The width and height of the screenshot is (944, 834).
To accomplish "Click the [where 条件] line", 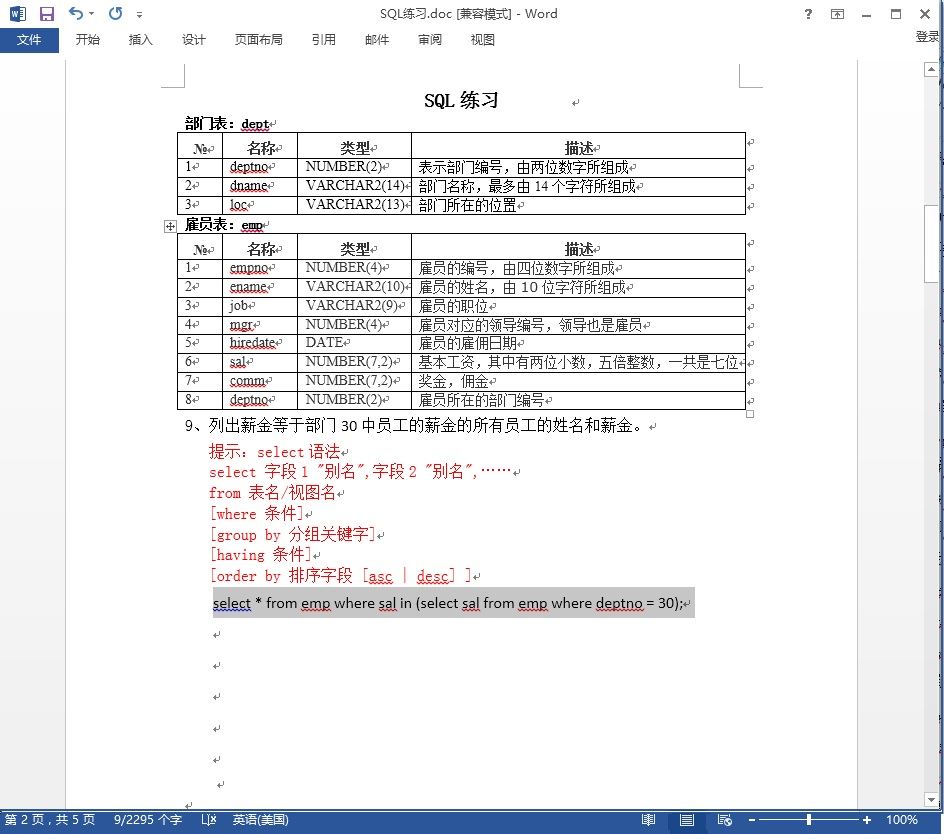I will coord(256,514).
